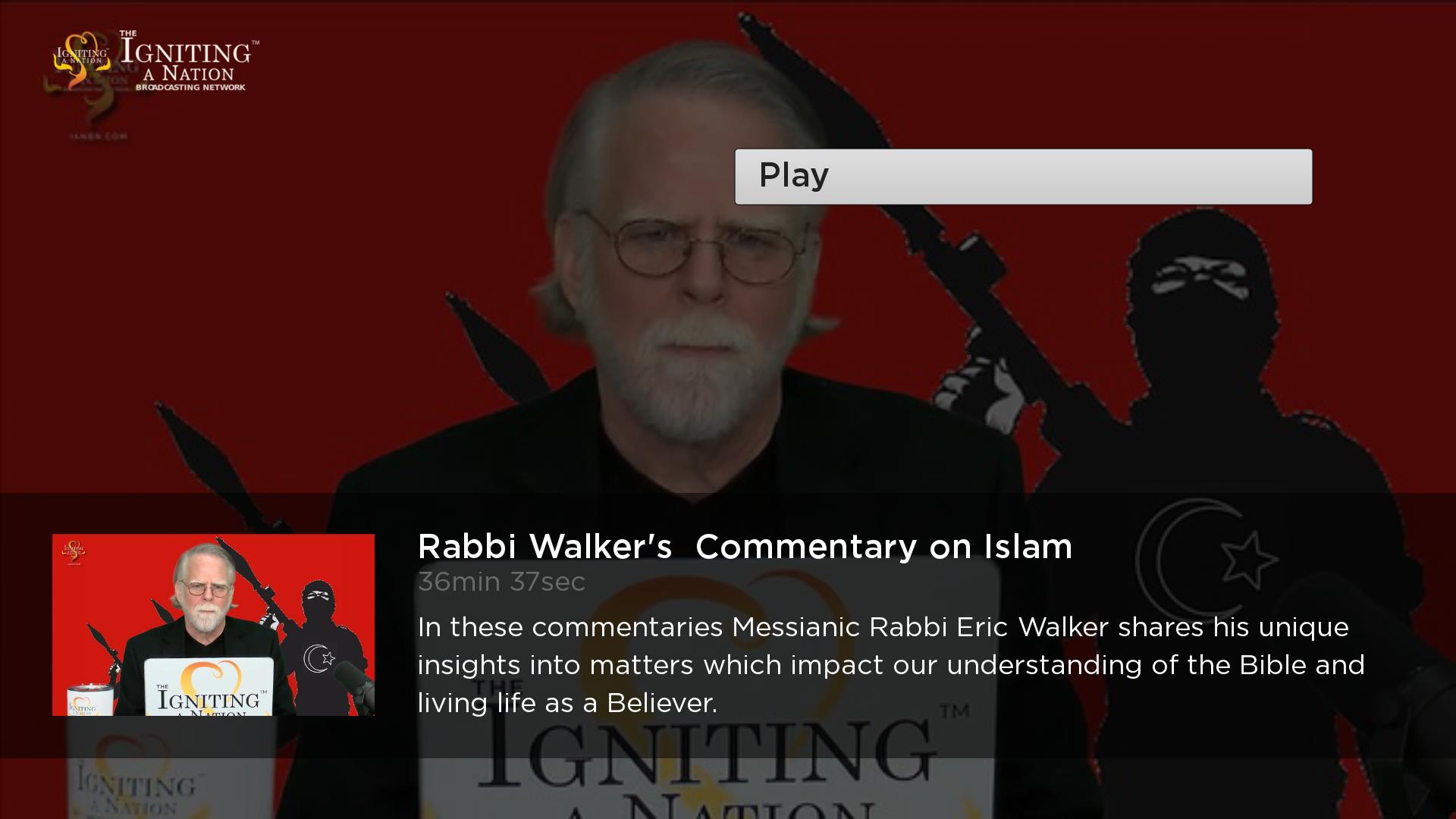
Task: Click the crescent star in the thumbnail
Action: [318, 657]
